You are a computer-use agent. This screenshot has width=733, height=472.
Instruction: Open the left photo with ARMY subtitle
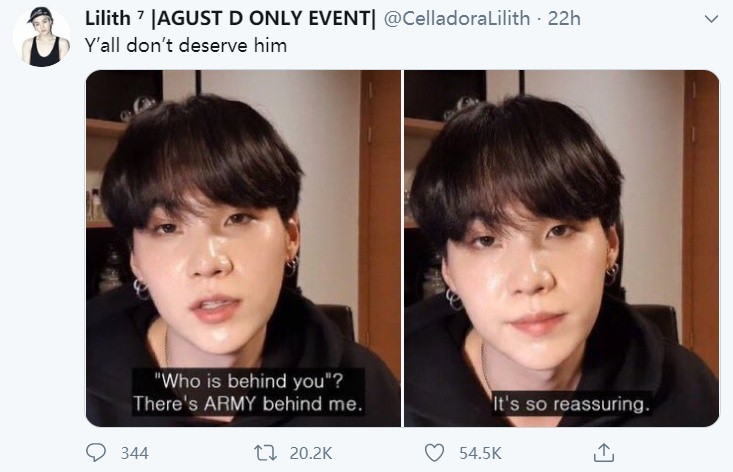243,248
